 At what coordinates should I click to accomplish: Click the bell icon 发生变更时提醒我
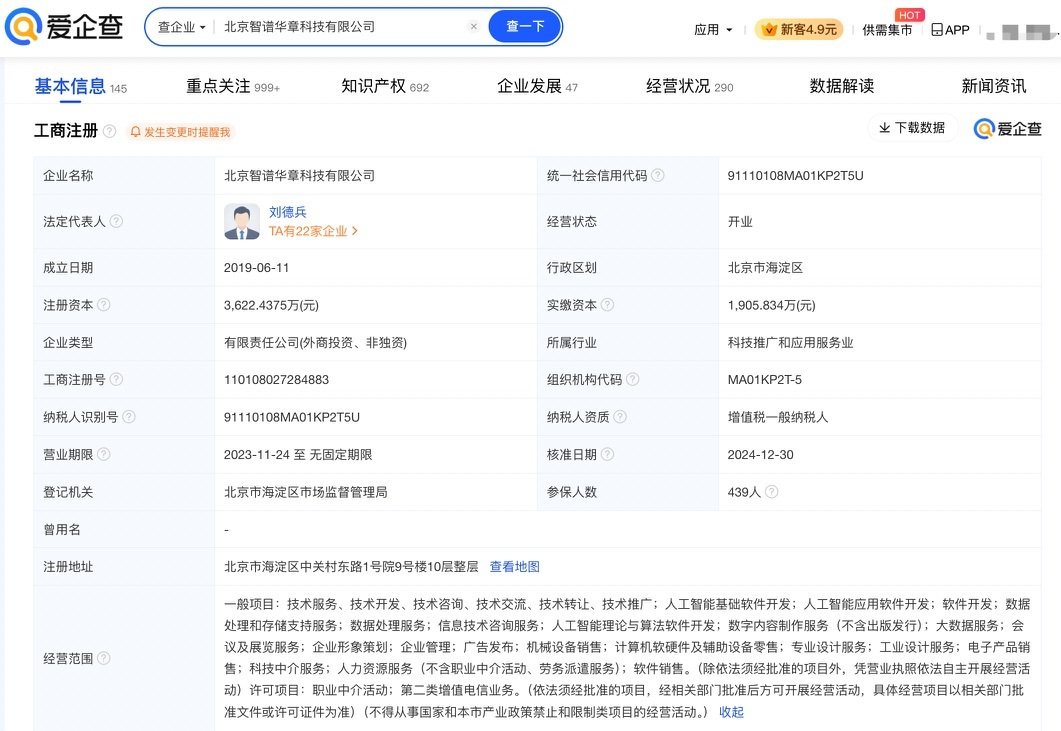coord(136,132)
